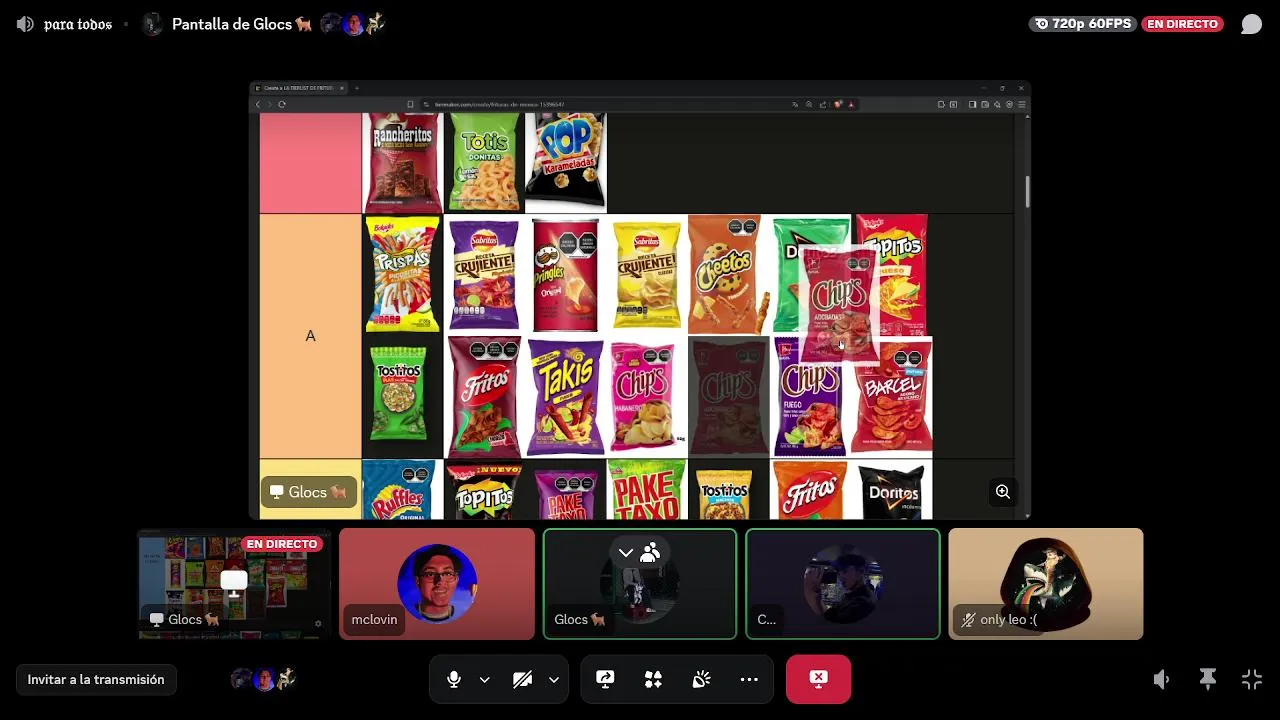Open camera options dropdown arrow

coord(553,680)
